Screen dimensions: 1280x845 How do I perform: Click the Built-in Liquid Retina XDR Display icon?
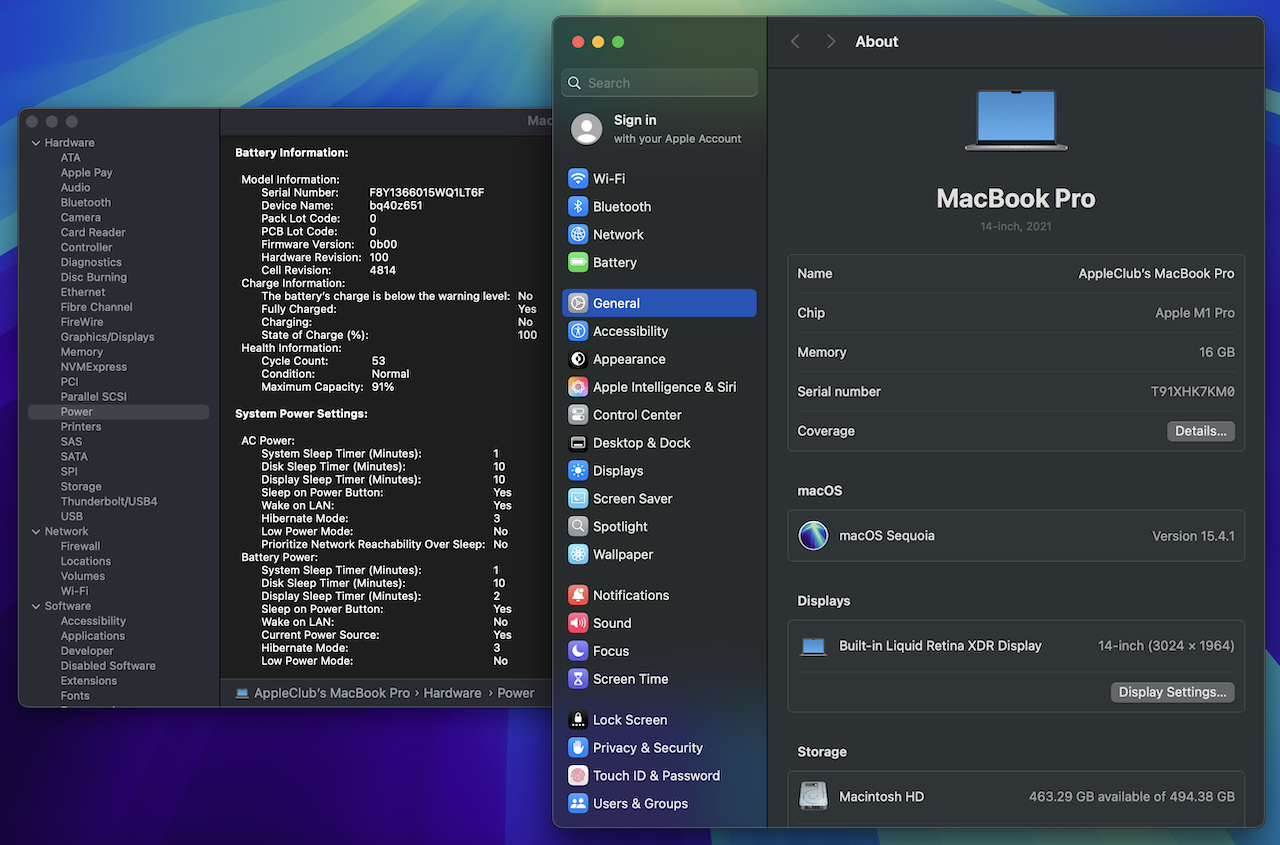tap(813, 646)
